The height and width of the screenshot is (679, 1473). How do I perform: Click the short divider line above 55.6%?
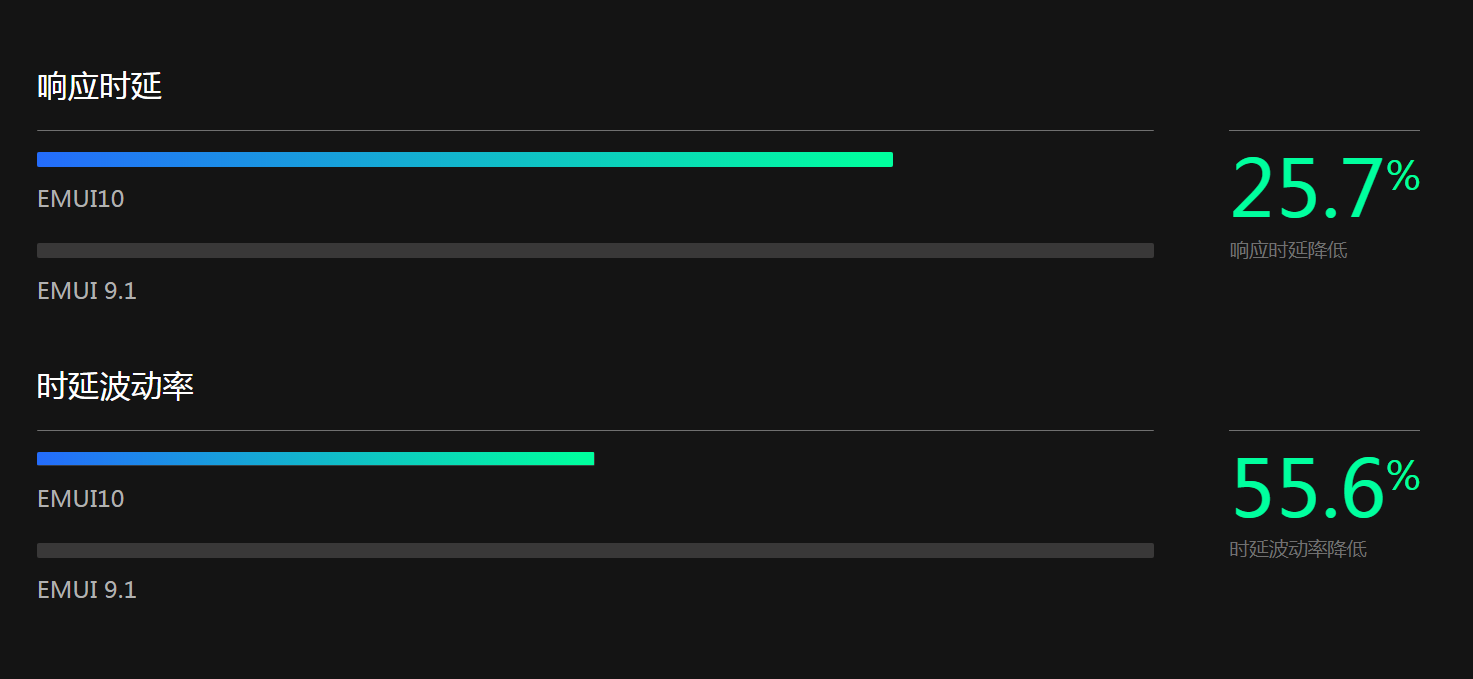[1324, 430]
